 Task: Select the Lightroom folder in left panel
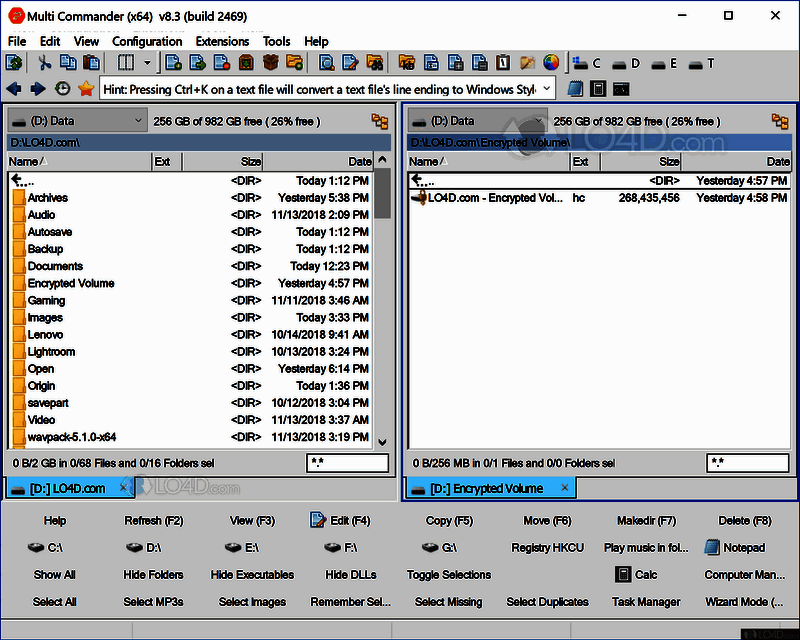[x=51, y=352]
